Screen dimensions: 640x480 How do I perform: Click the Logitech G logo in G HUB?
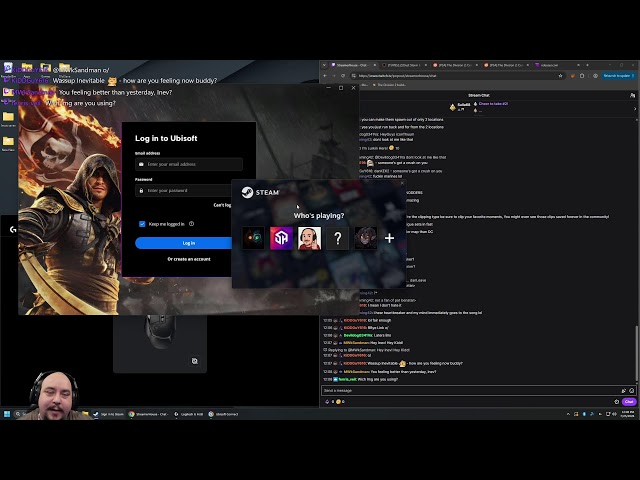(x=13, y=229)
